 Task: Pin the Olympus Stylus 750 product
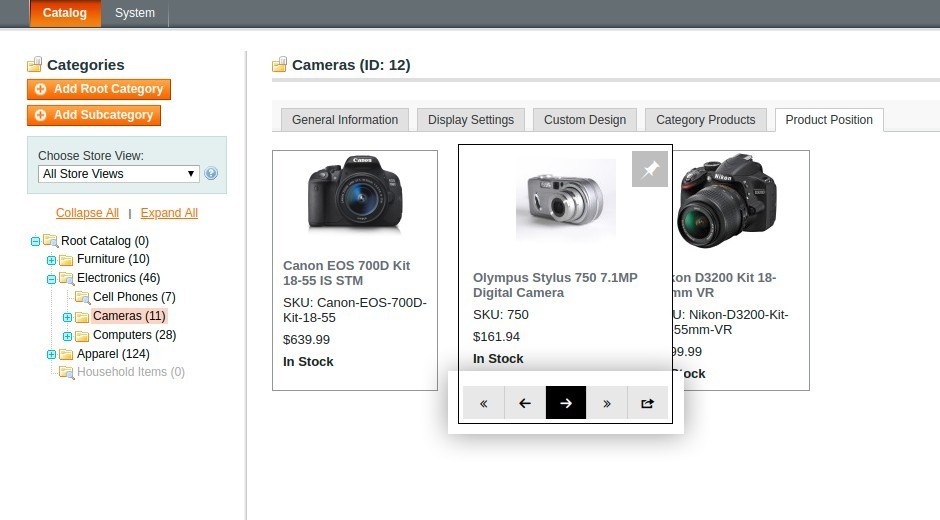click(x=650, y=169)
